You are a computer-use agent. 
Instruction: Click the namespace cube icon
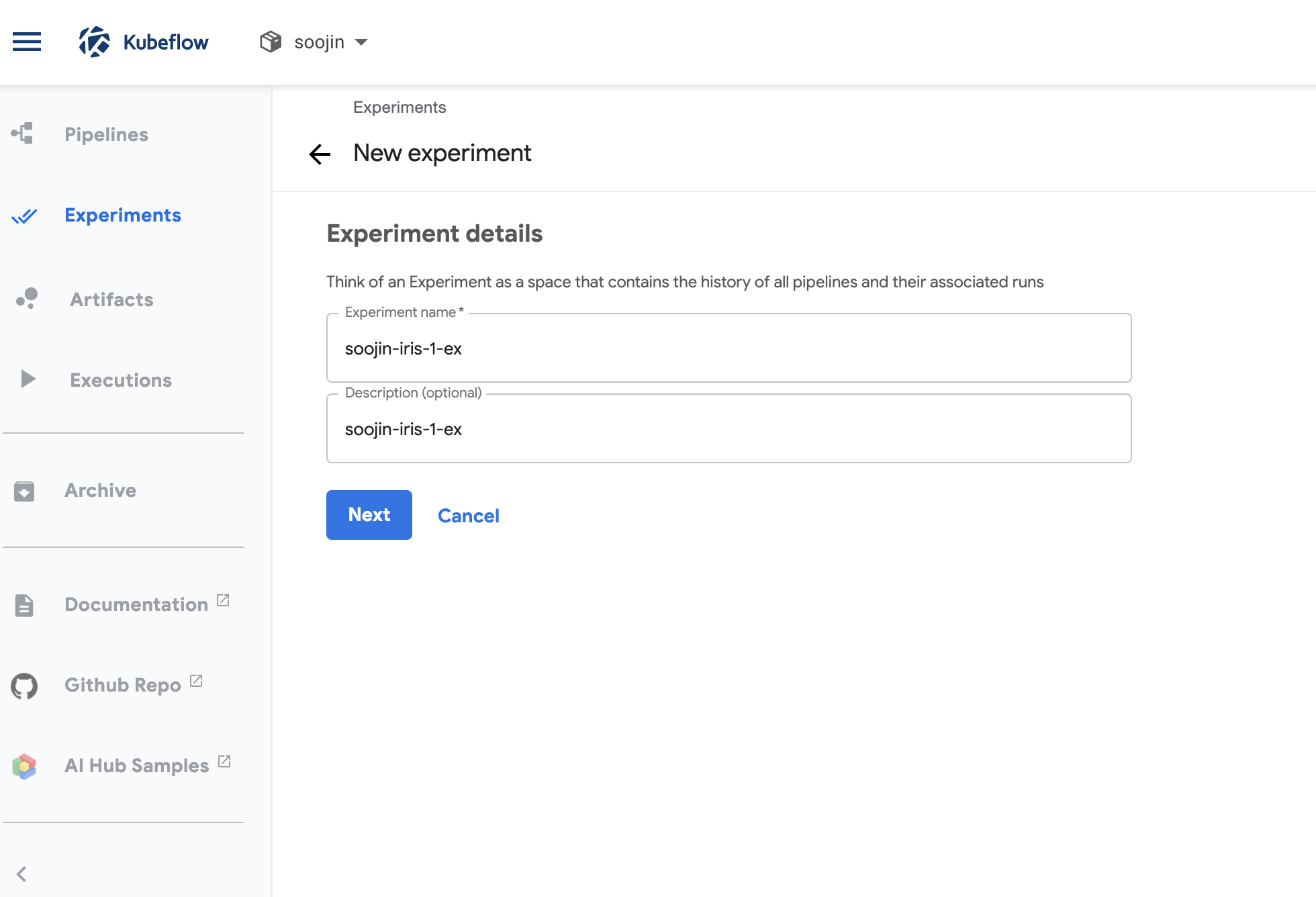pos(271,42)
